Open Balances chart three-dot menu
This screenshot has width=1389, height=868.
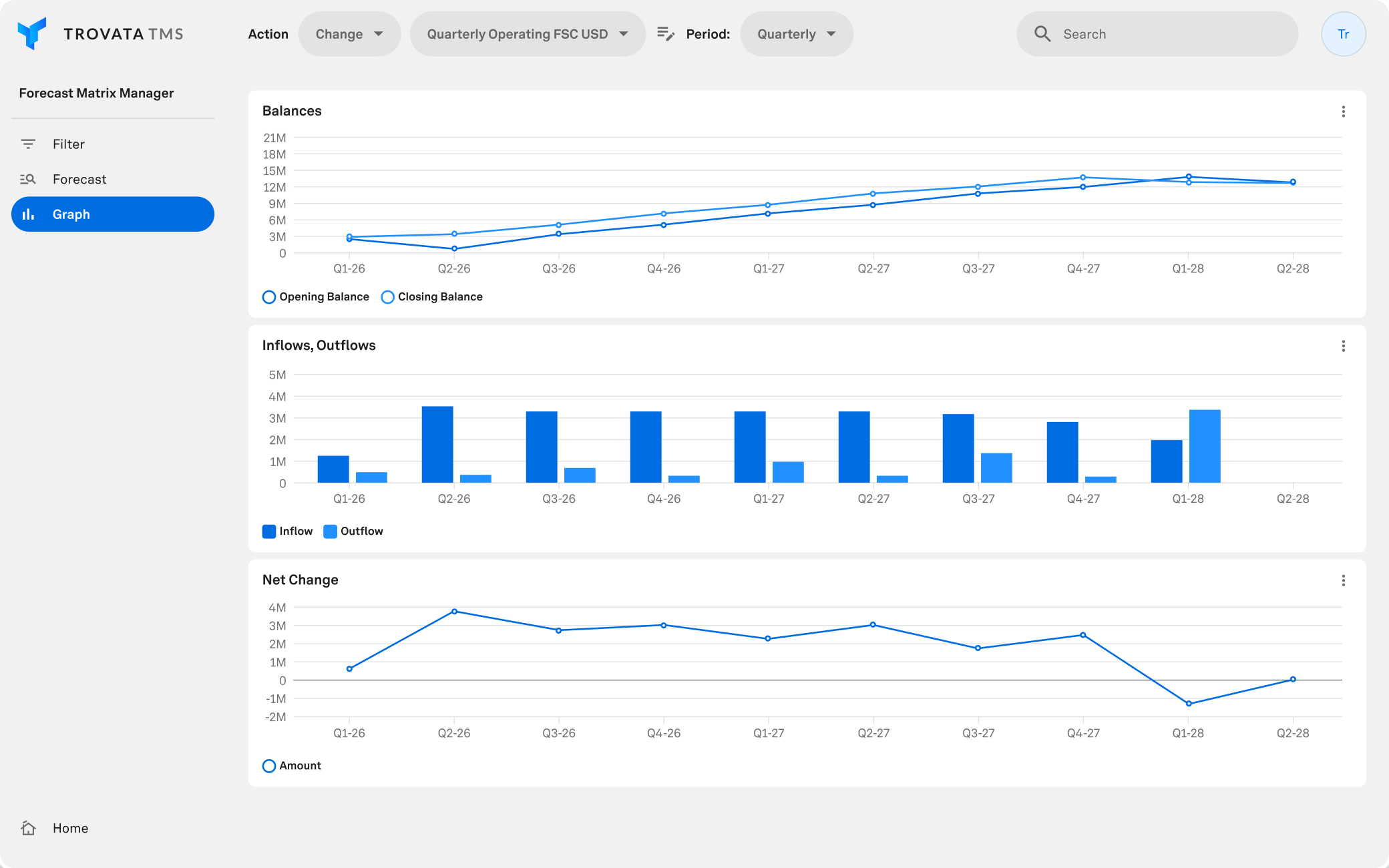[x=1343, y=112]
